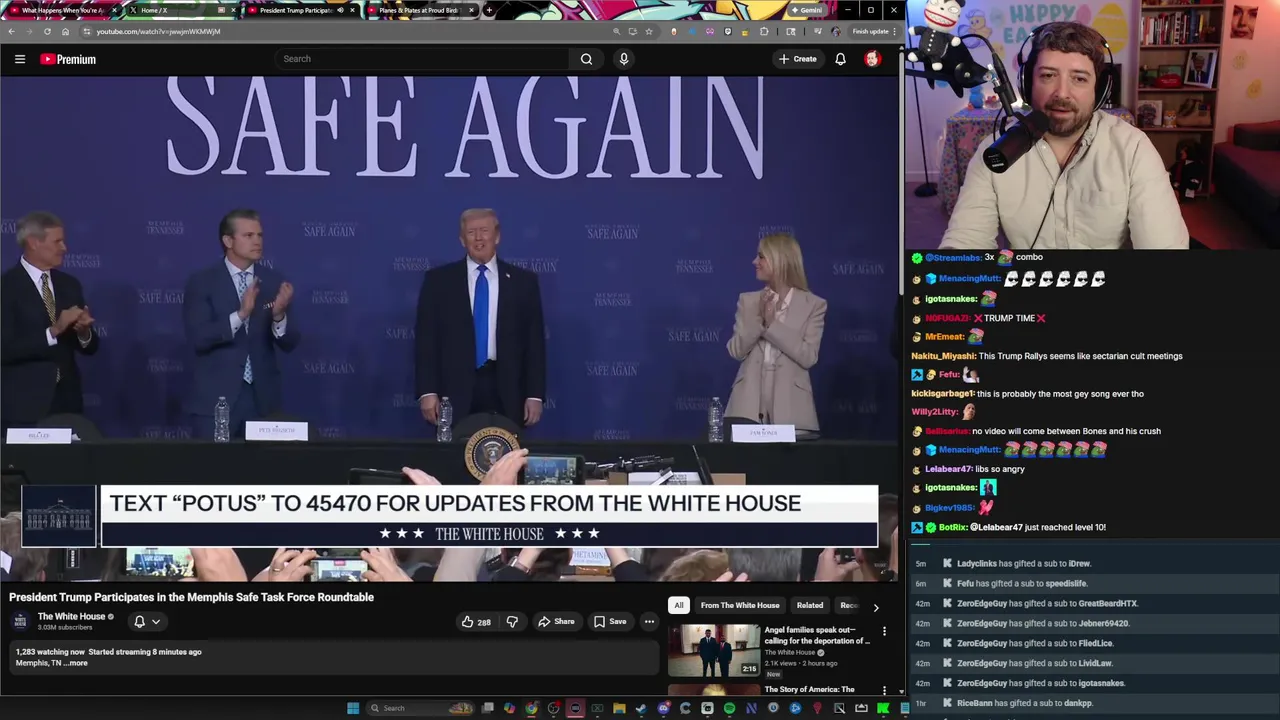Click the Finish update browser button
This screenshot has height=720, width=1280.
pos(873,31)
